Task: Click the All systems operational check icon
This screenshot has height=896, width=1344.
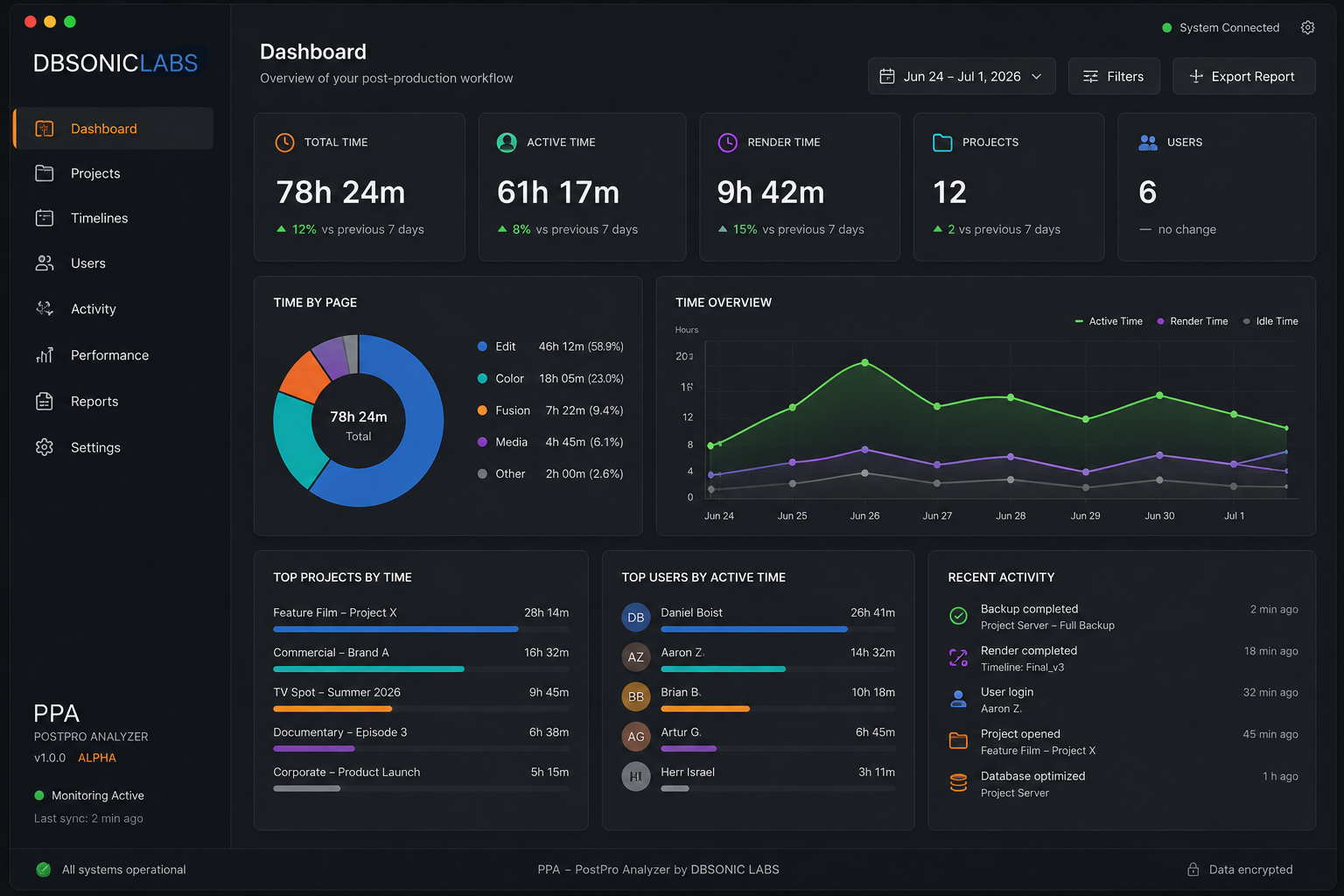Action: [43, 869]
